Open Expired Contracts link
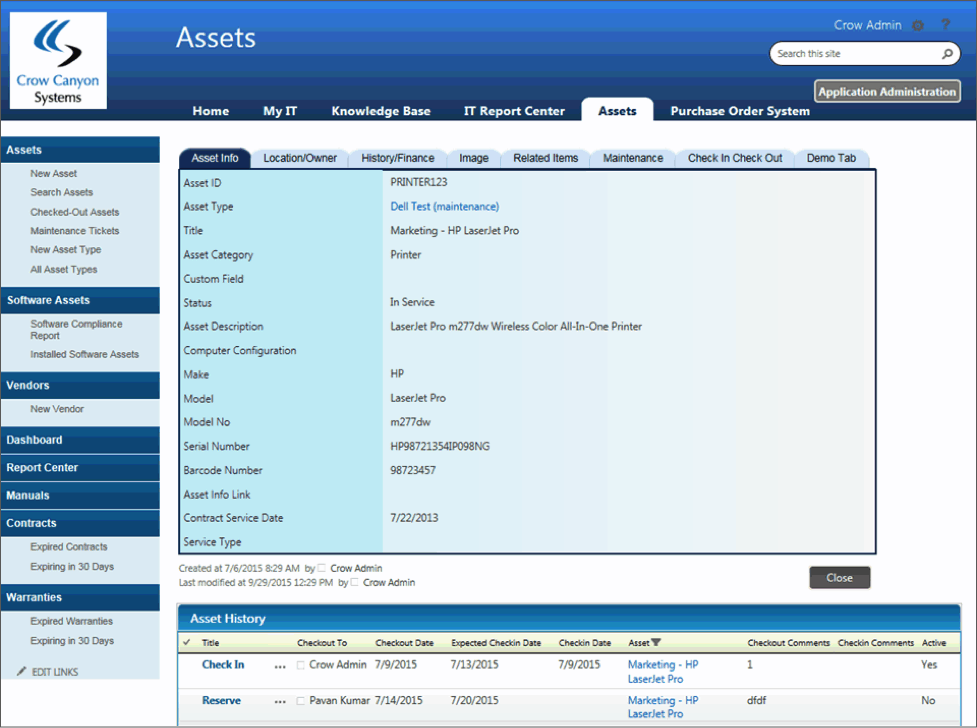The width and height of the screenshot is (977, 728). pyautogui.click(x=69, y=547)
